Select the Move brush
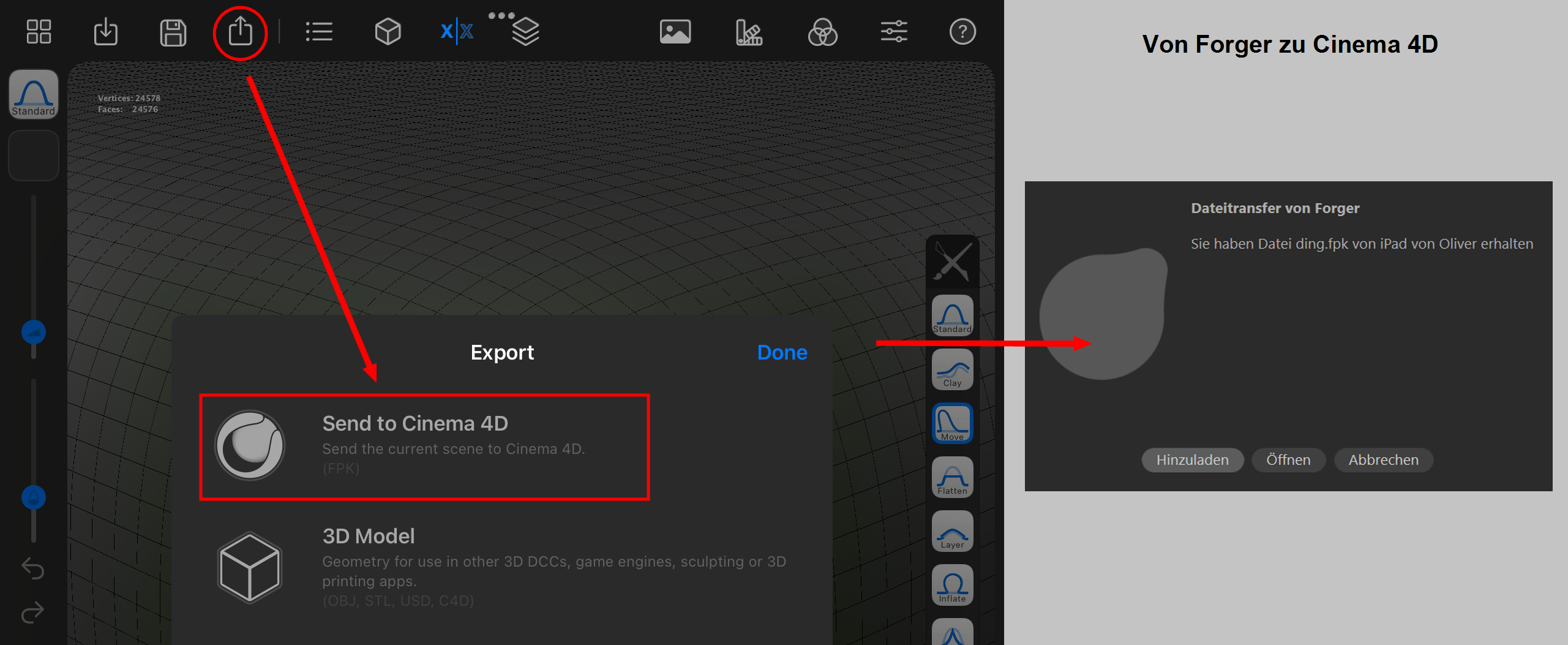The image size is (1568, 645). click(x=953, y=423)
